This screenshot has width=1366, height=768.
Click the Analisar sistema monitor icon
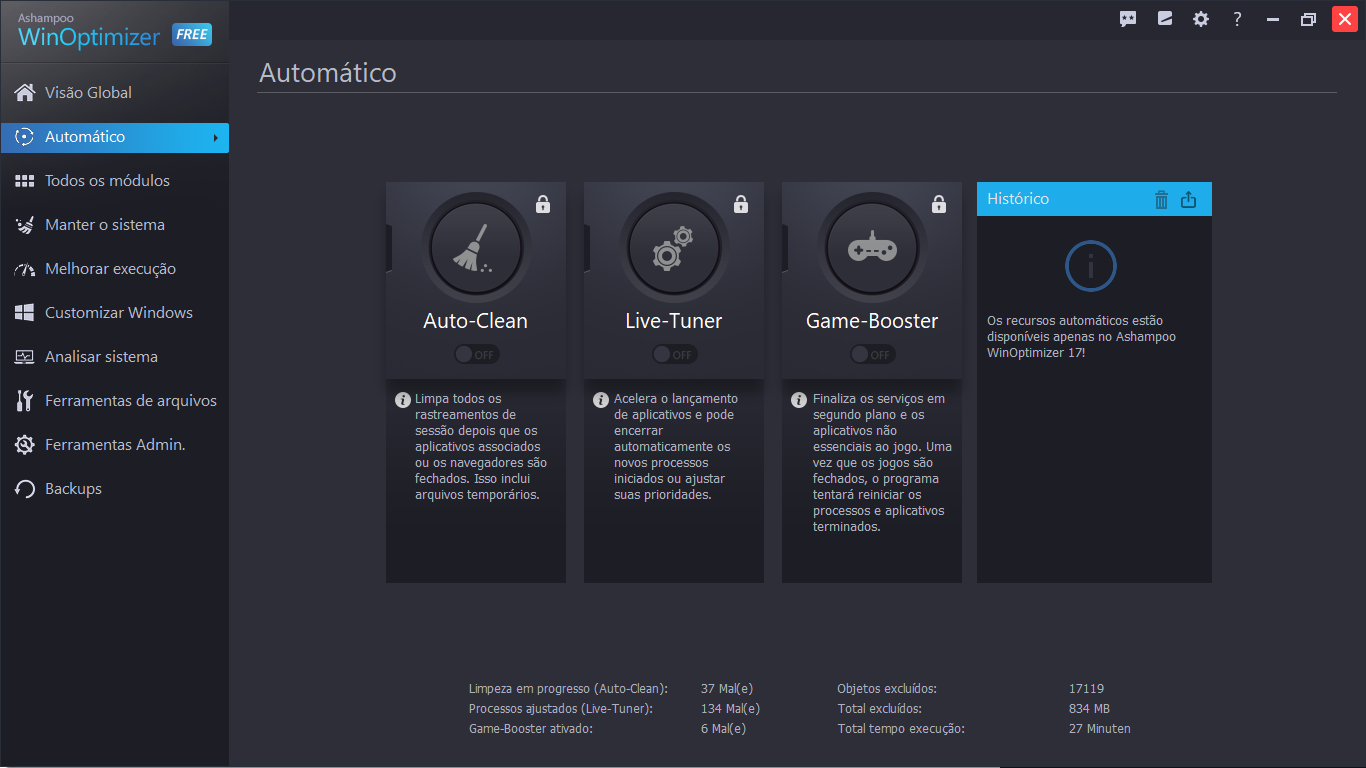coord(25,357)
